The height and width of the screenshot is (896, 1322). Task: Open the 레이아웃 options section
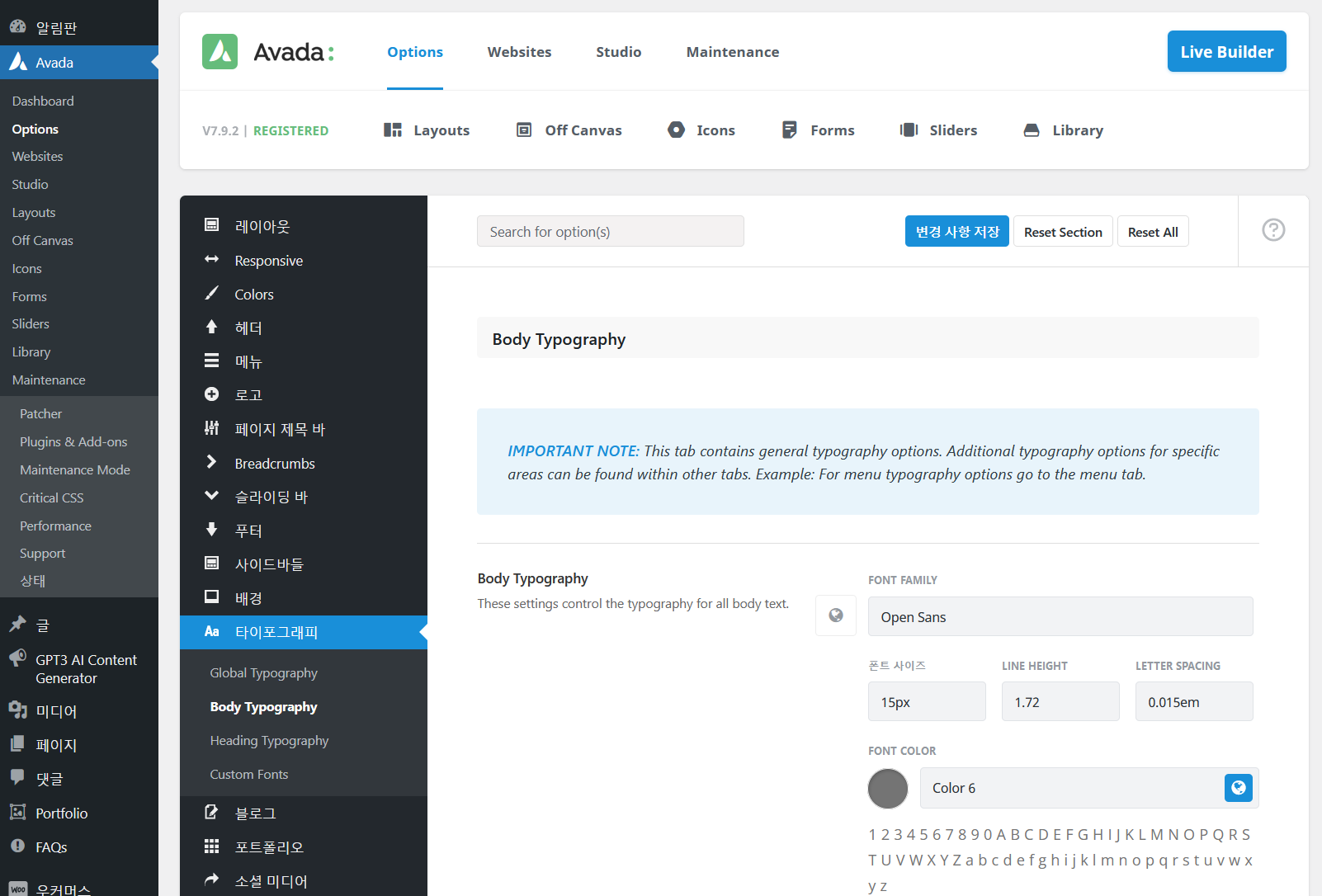coord(304,226)
